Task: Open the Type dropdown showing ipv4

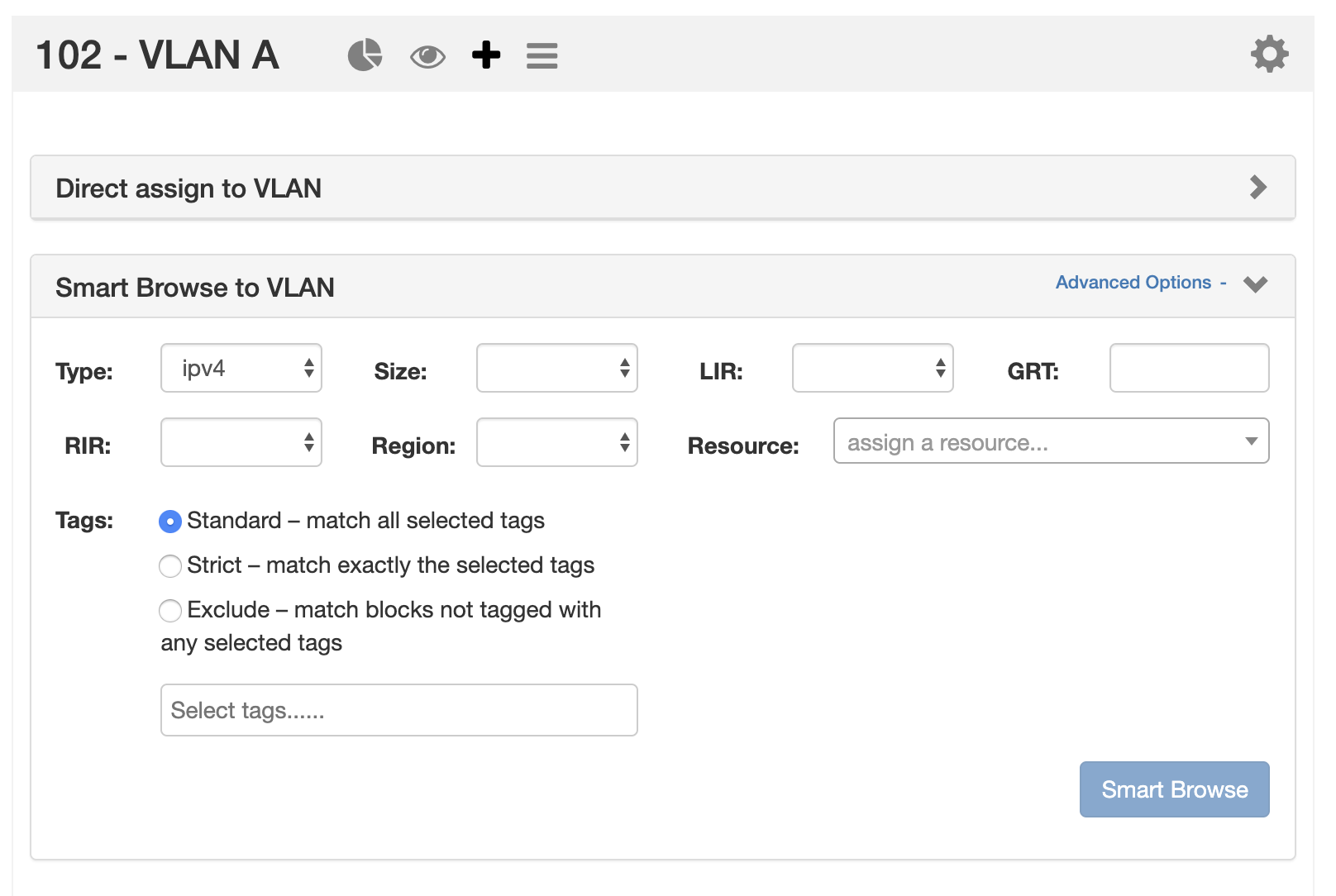Action: tap(241, 369)
